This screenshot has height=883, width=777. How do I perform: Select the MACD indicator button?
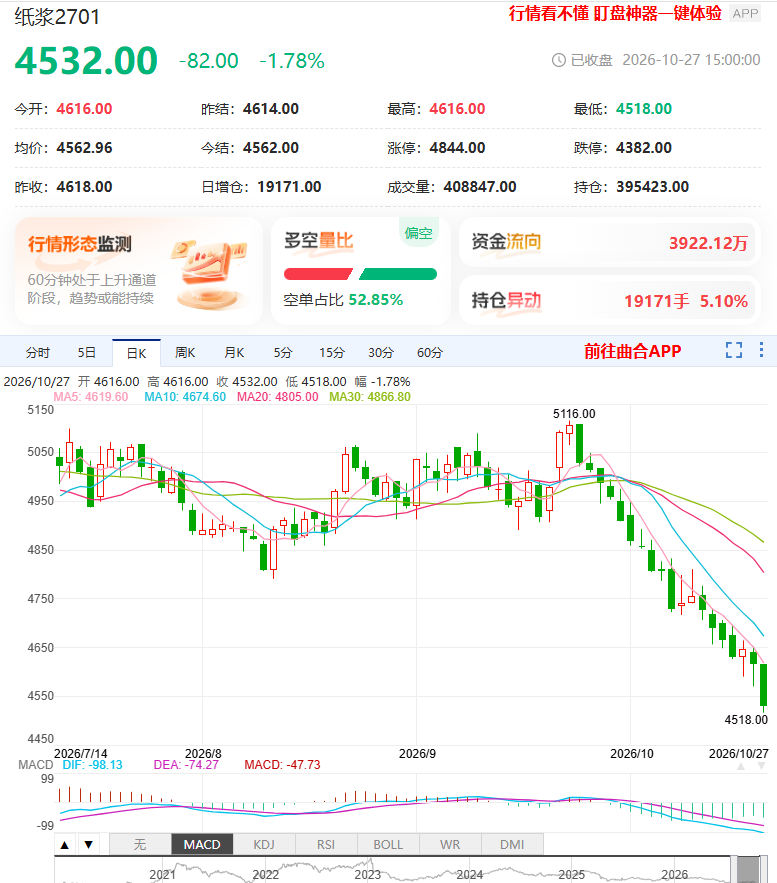(202, 845)
